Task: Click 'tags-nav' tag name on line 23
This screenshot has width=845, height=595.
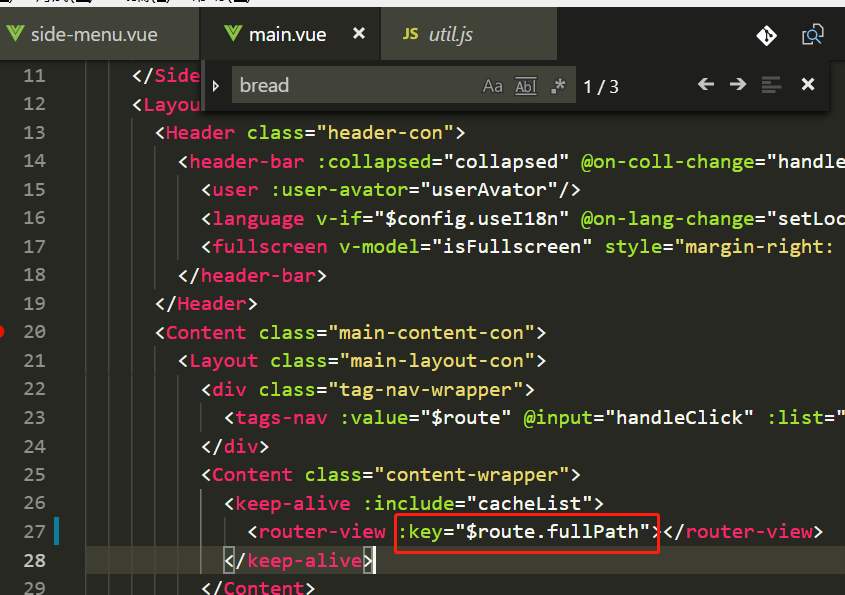Action: [x=281, y=418]
